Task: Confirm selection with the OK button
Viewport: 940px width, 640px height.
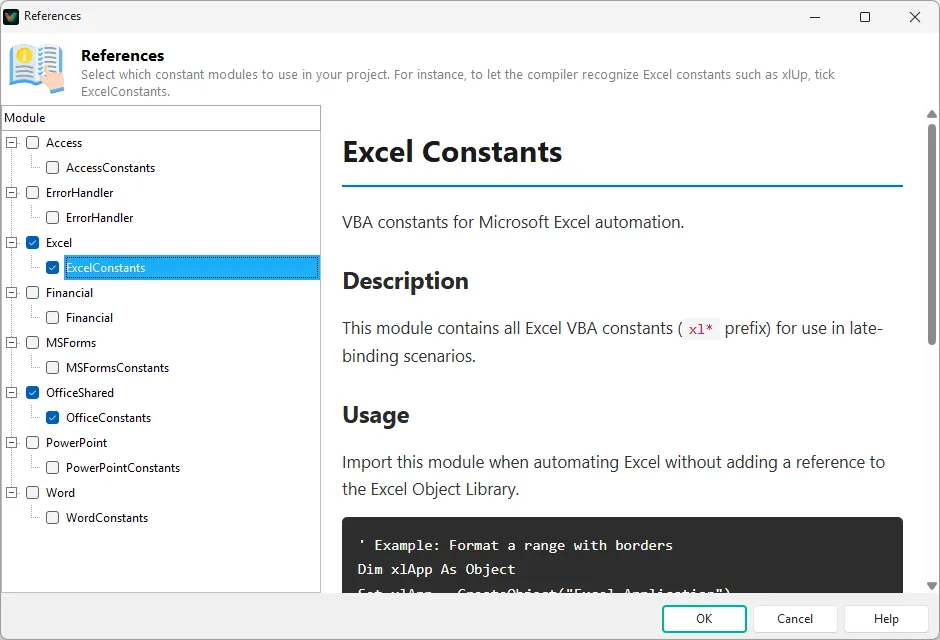Action: click(704, 618)
